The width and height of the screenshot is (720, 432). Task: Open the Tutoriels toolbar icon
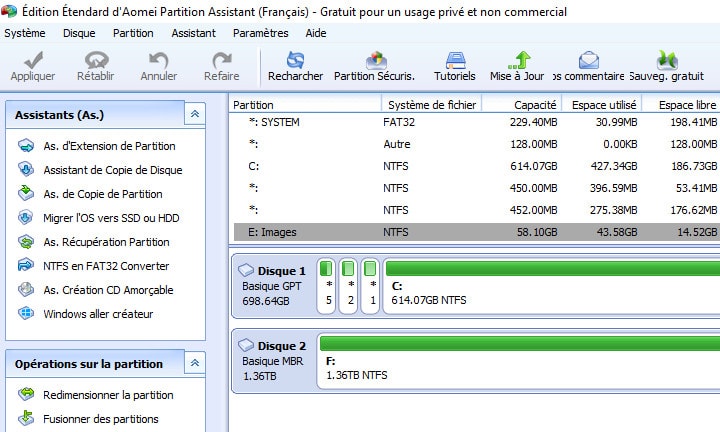click(x=456, y=60)
